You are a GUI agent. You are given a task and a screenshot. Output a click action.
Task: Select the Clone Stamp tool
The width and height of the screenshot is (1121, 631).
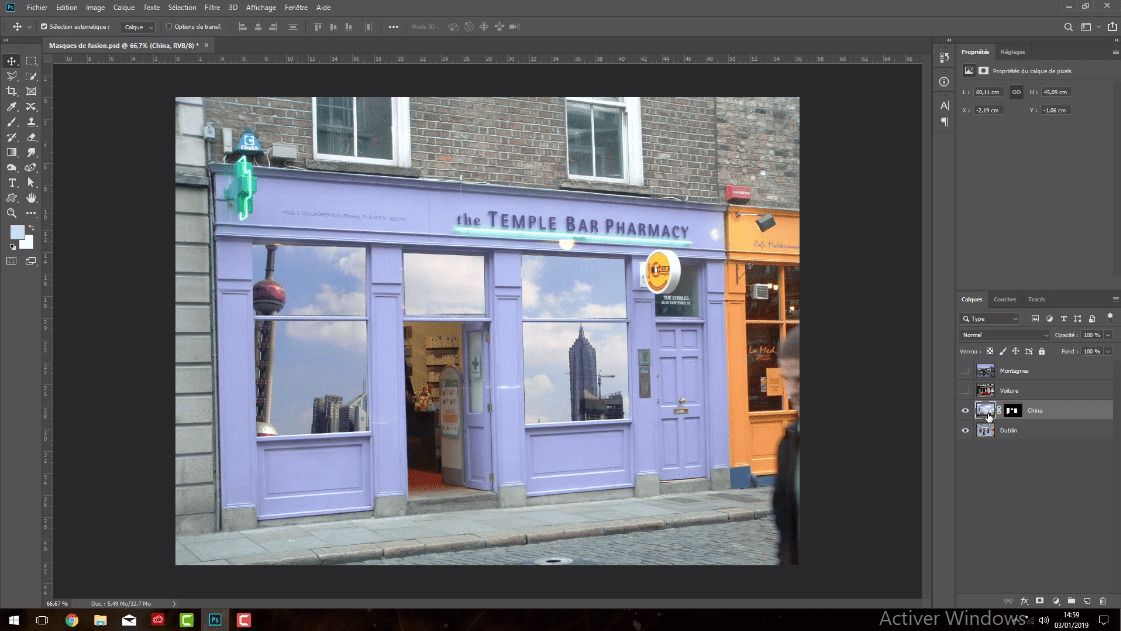[31, 122]
